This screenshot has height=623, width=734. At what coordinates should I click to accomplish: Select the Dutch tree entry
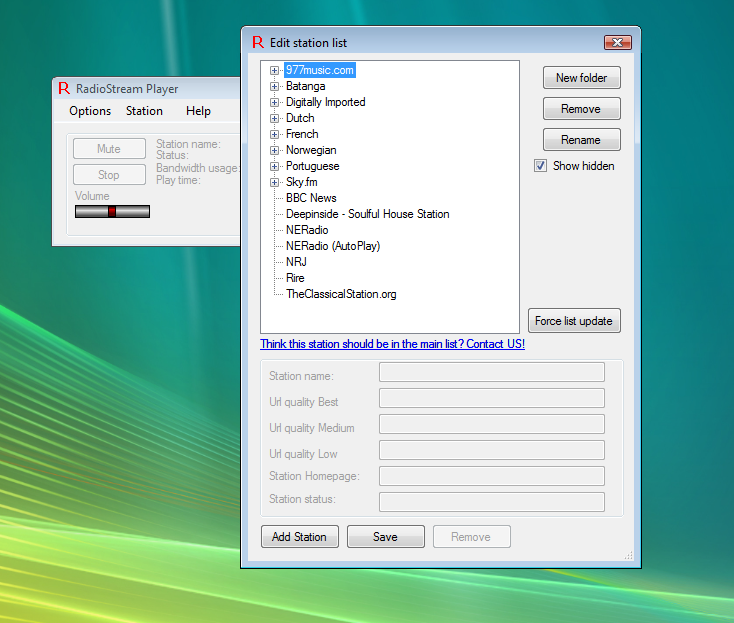(300, 118)
